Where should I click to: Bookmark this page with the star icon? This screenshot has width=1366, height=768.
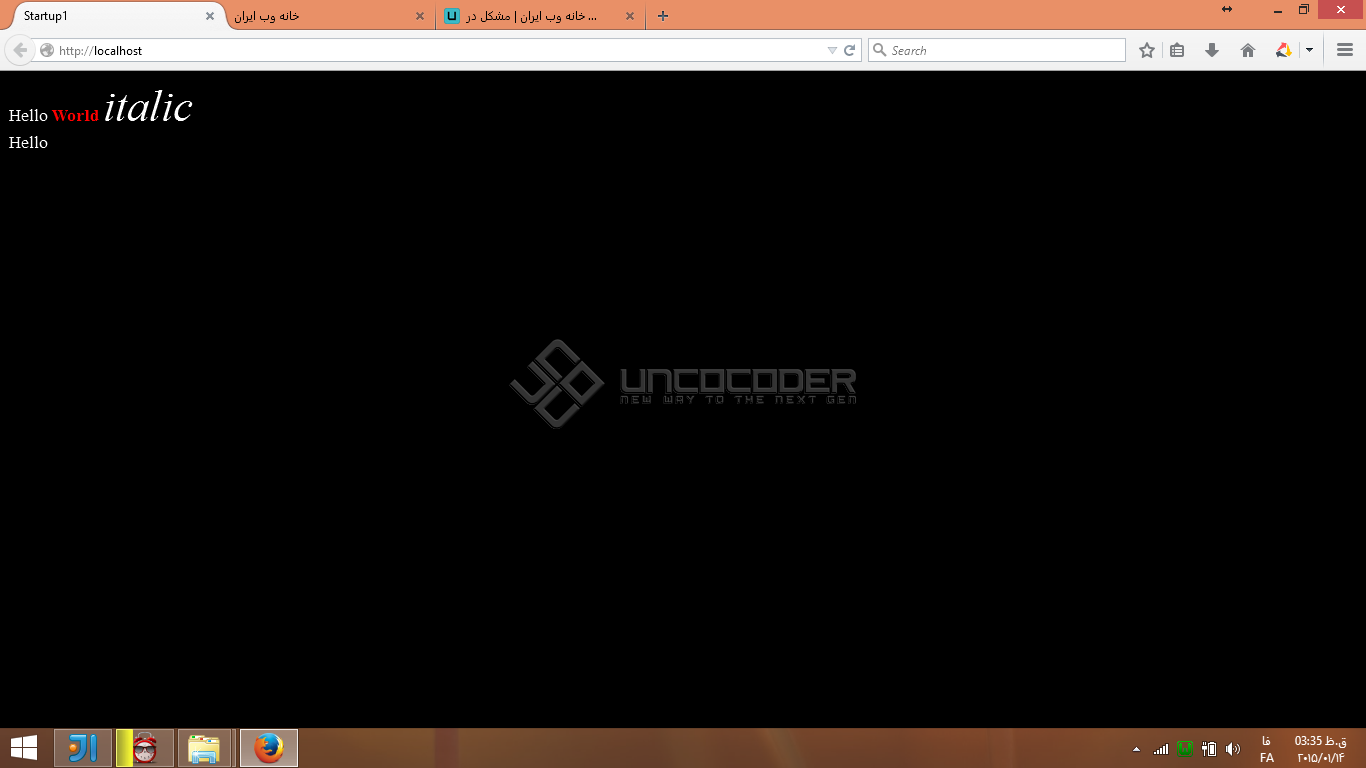coord(1147,50)
